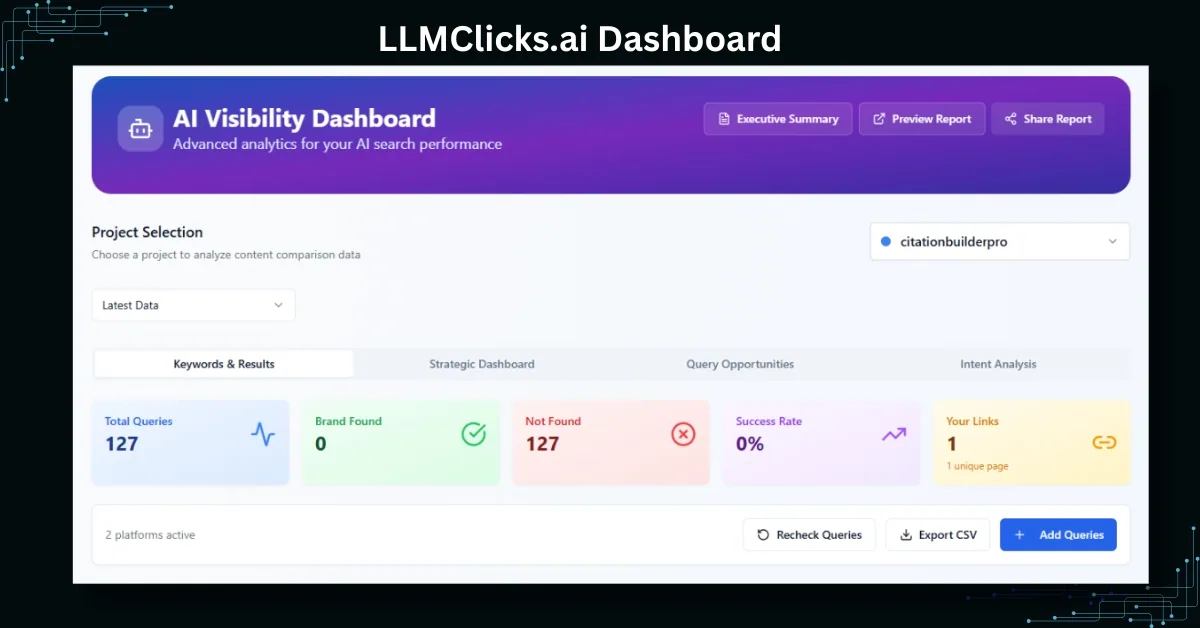The height and width of the screenshot is (628, 1200).
Task: Click the plus icon on Add Queries button
Action: click(x=1019, y=534)
